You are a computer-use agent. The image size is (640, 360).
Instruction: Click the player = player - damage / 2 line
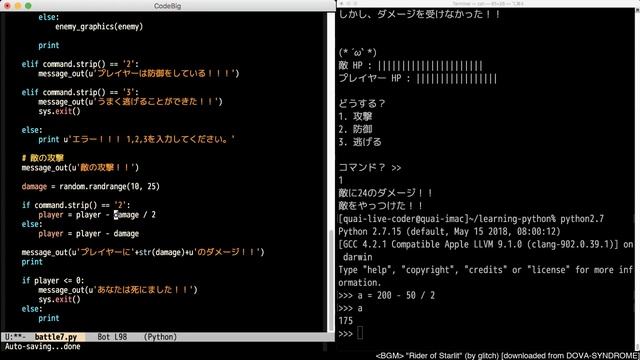(x=97, y=215)
